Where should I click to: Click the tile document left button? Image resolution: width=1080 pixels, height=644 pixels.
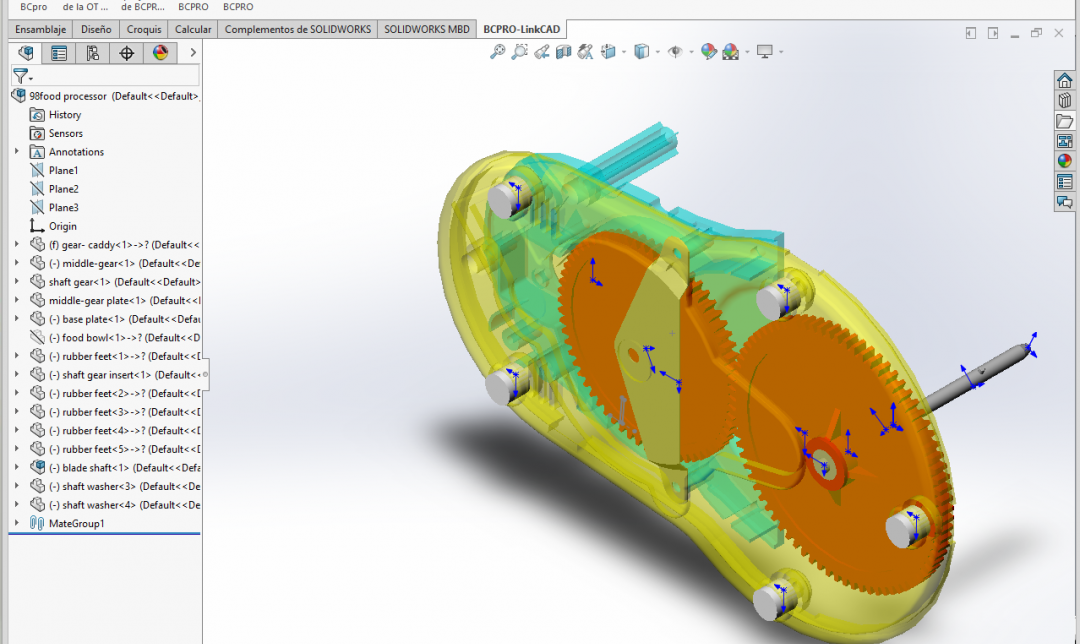click(970, 33)
